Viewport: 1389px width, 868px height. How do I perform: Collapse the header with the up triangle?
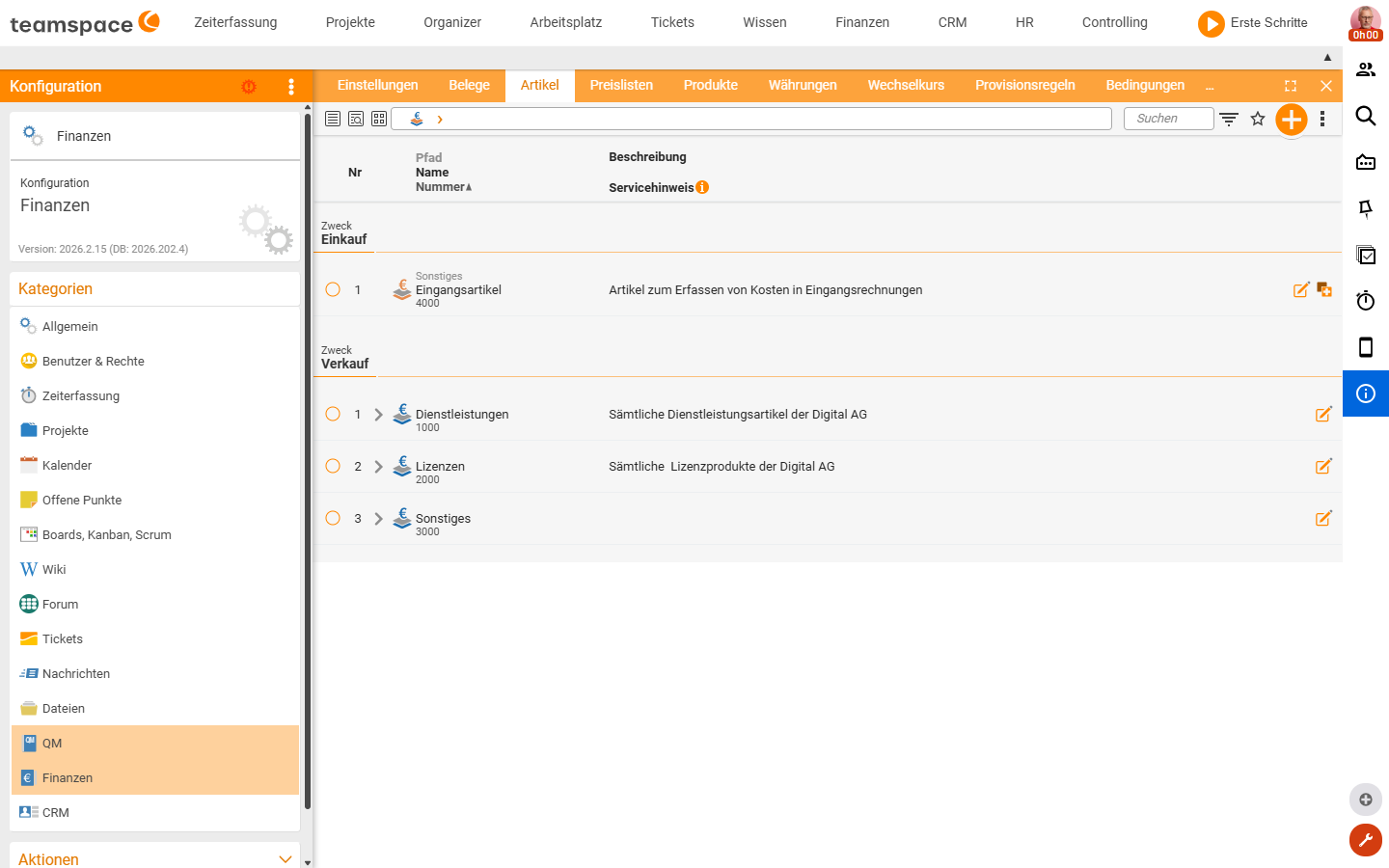click(1327, 58)
